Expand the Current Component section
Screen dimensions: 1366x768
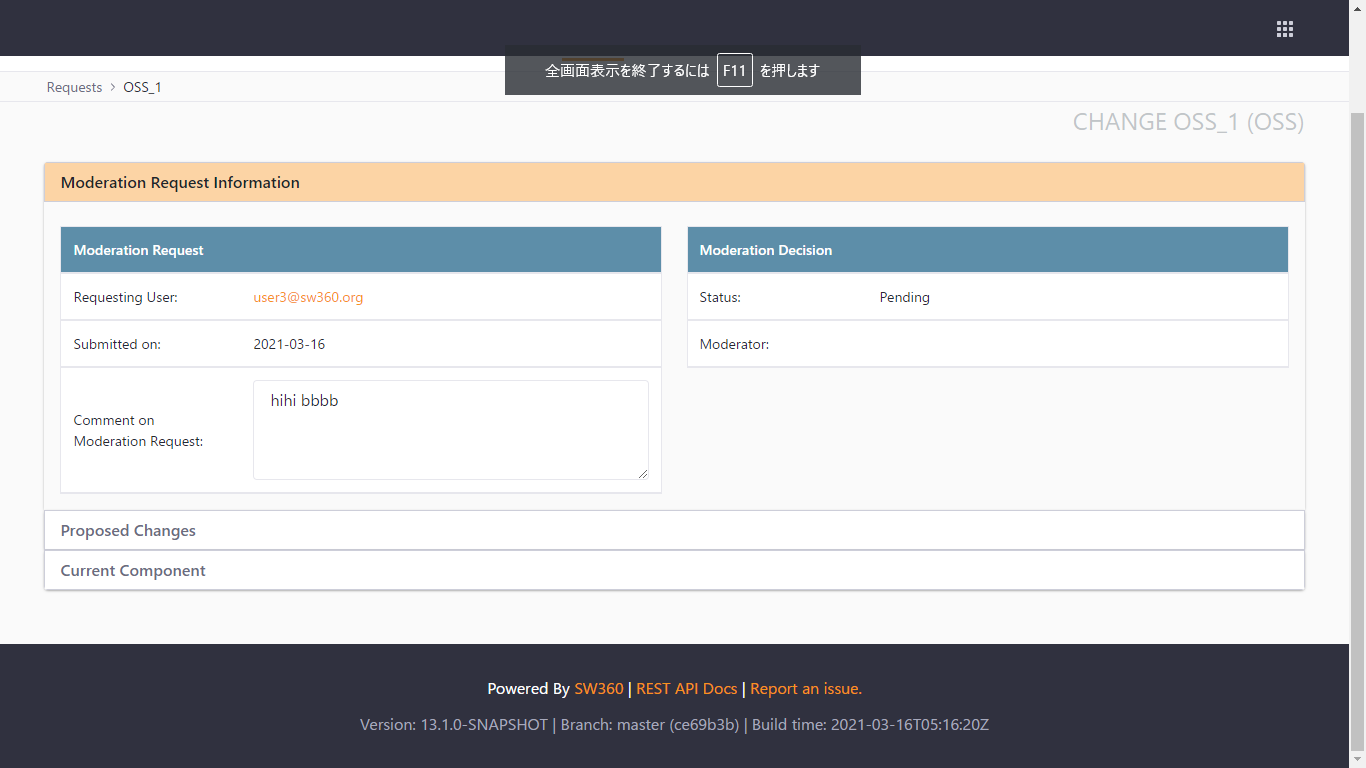click(x=674, y=571)
